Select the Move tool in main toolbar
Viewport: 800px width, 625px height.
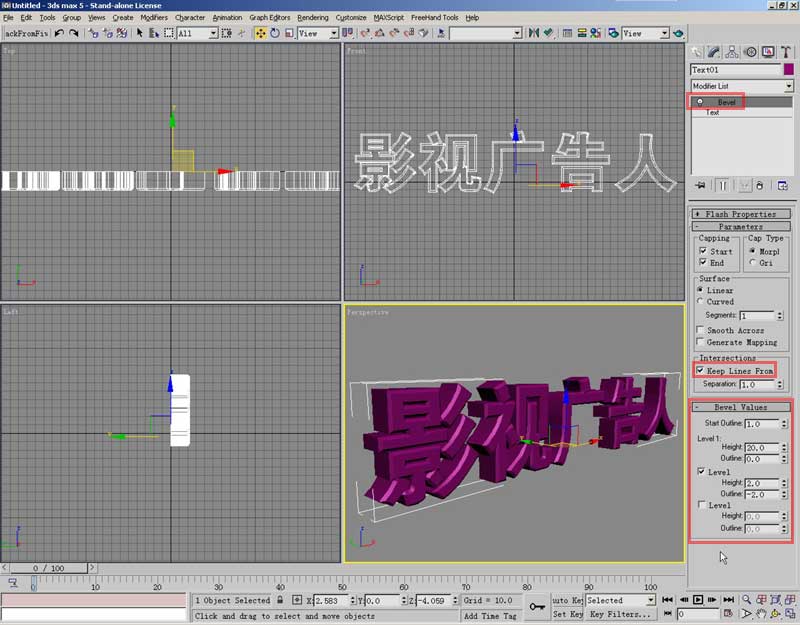(261, 33)
